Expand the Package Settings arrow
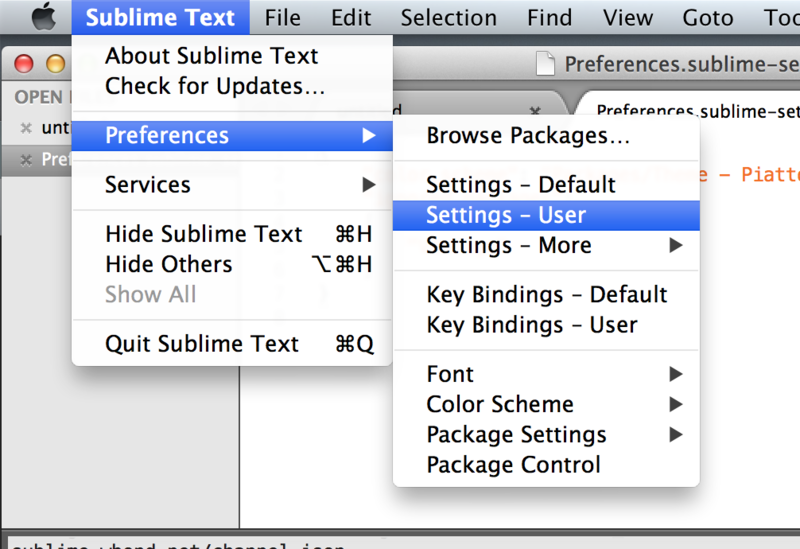This screenshot has height=549, width=800. [x=676, y=435]
